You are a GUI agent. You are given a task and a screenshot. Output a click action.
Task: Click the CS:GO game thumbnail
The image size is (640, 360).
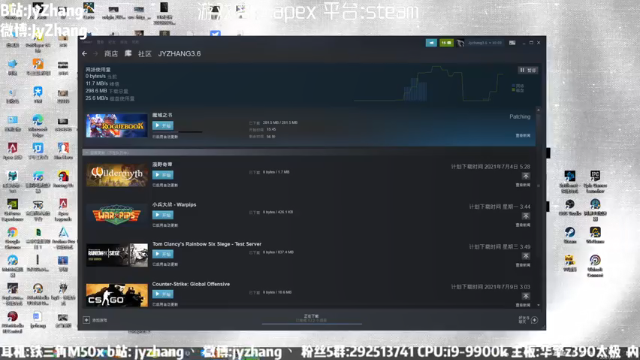(x=117, y=295)
